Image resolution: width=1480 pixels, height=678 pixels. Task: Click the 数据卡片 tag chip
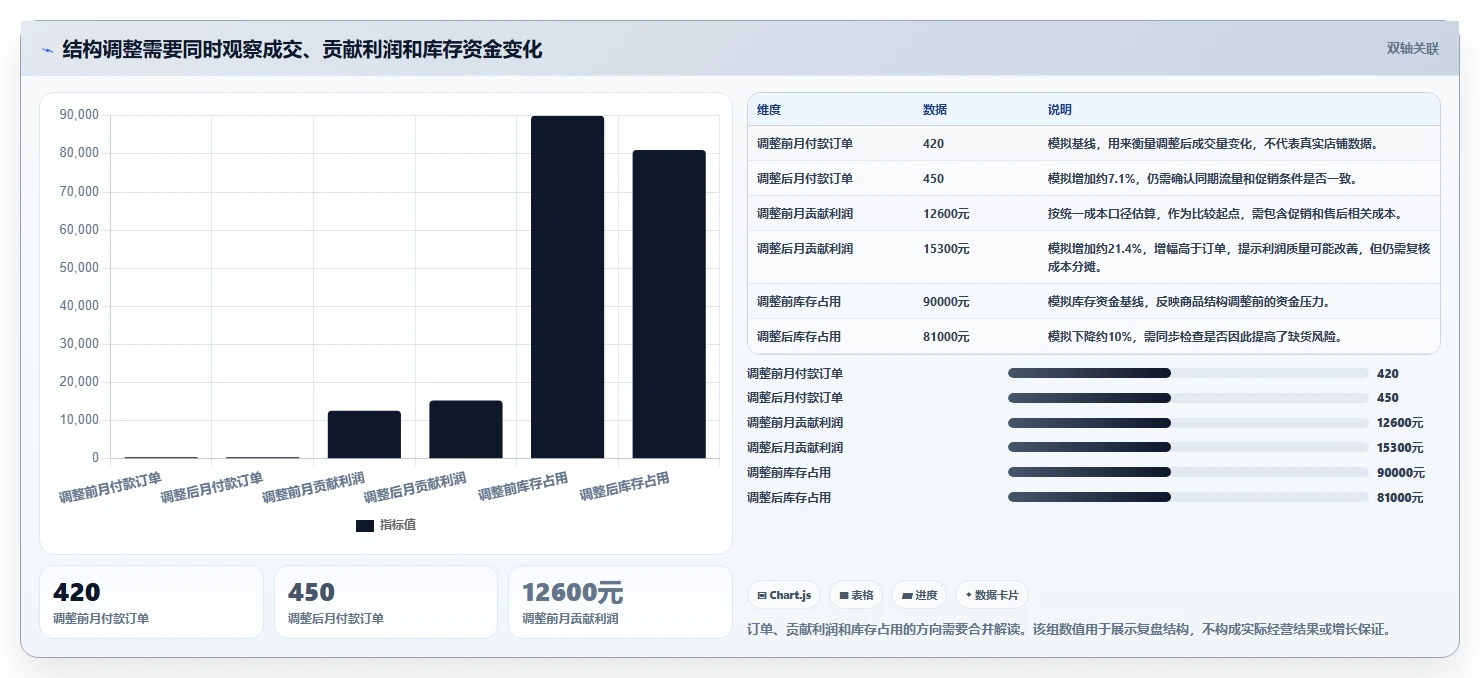click(992, 595)
